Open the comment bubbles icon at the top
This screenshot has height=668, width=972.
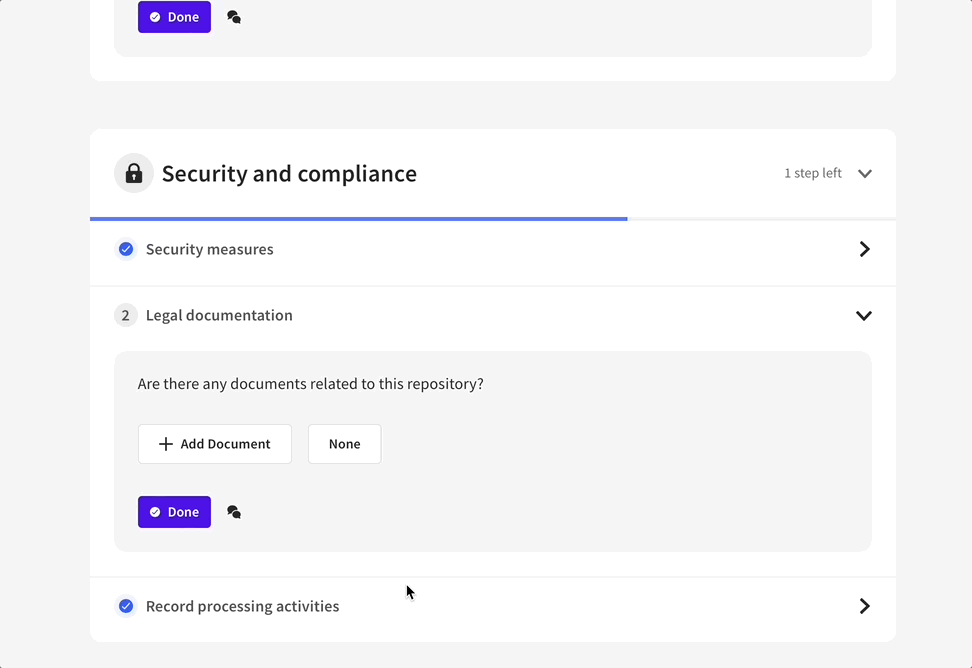coord(234,17)
